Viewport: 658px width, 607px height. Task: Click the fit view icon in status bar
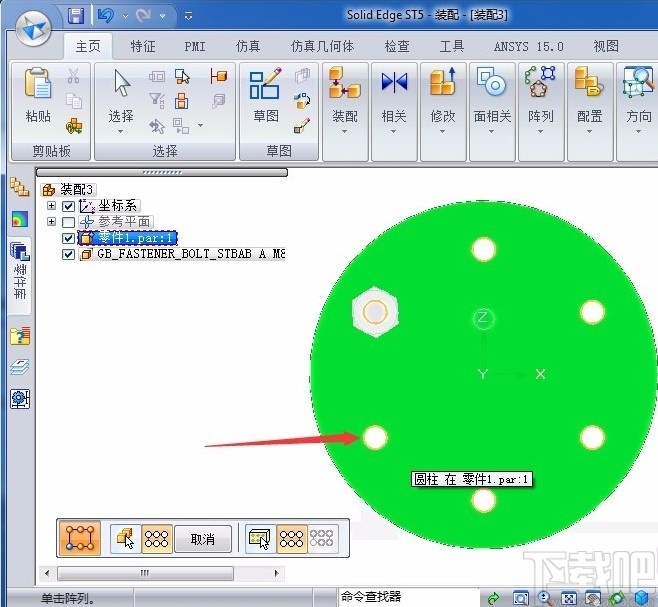pos(569,598)
